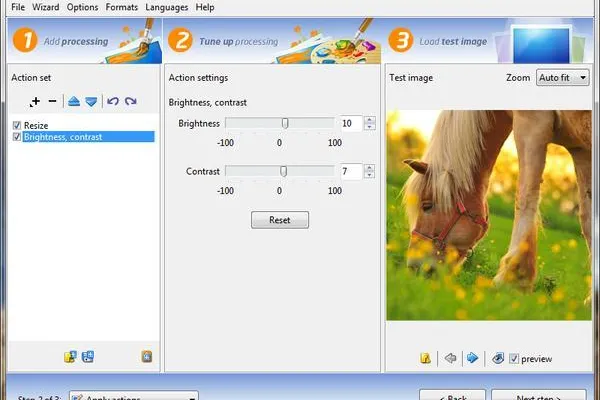Click the eye preview icon
The image size is (600, 400).
pos(497,358)
